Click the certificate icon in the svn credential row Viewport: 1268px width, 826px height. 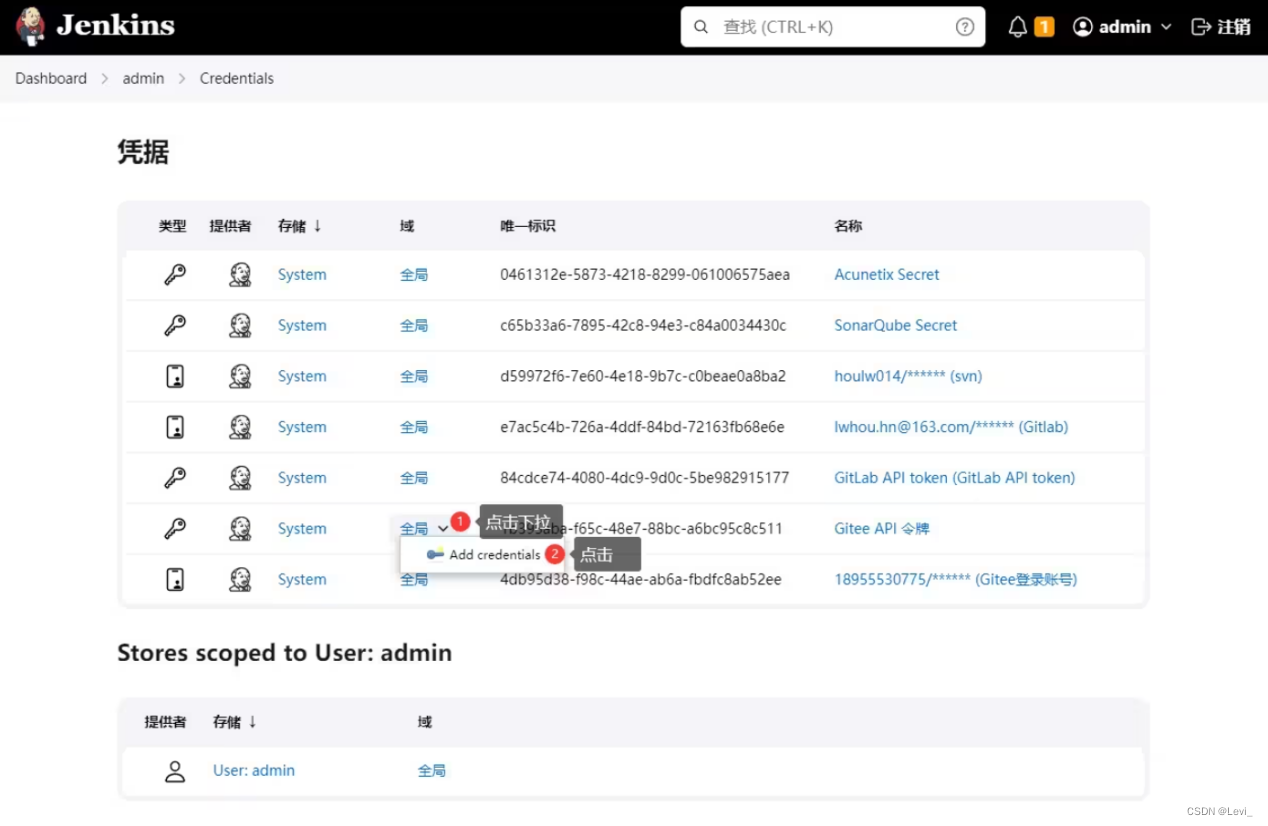pos(175,376)
